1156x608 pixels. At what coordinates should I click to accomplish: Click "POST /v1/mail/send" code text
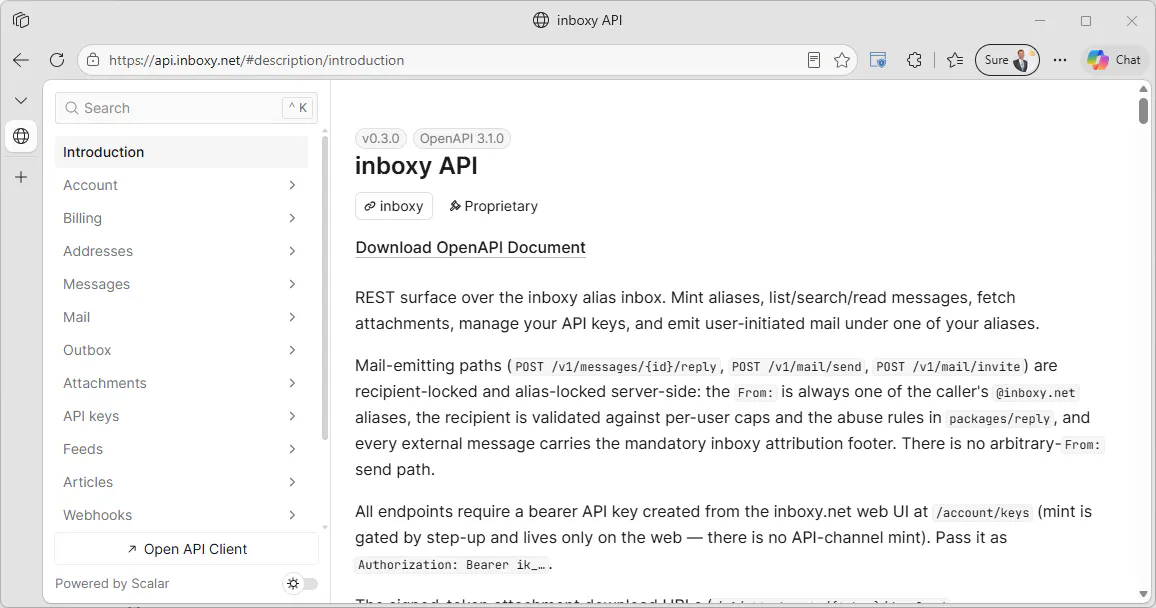796,367
